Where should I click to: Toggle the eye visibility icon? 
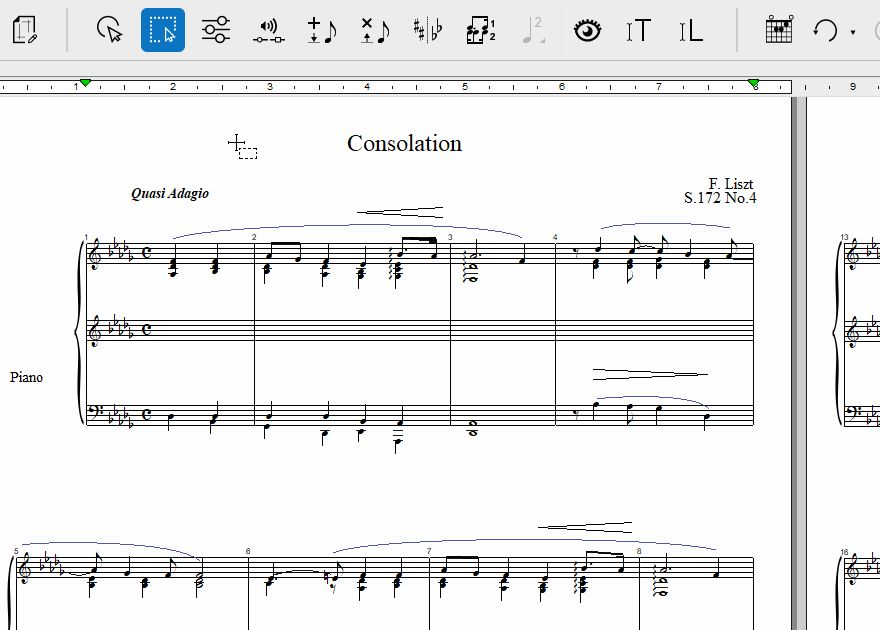coord(587,30)
